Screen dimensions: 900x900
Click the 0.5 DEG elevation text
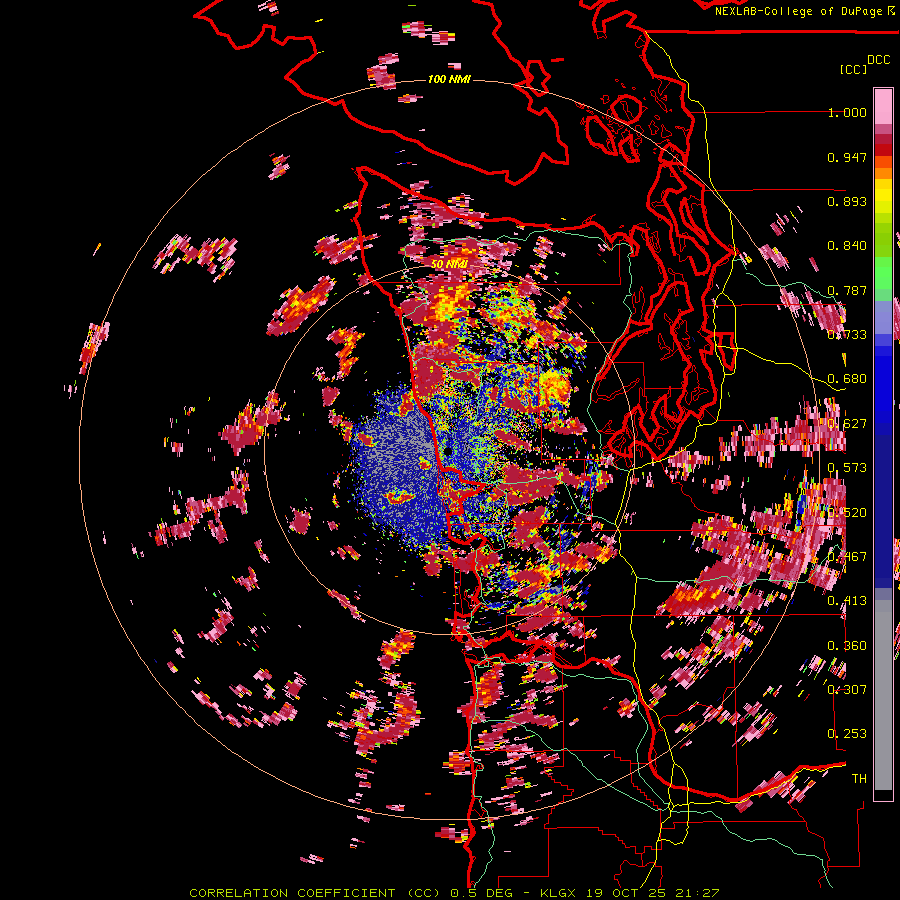coord(481,893)
